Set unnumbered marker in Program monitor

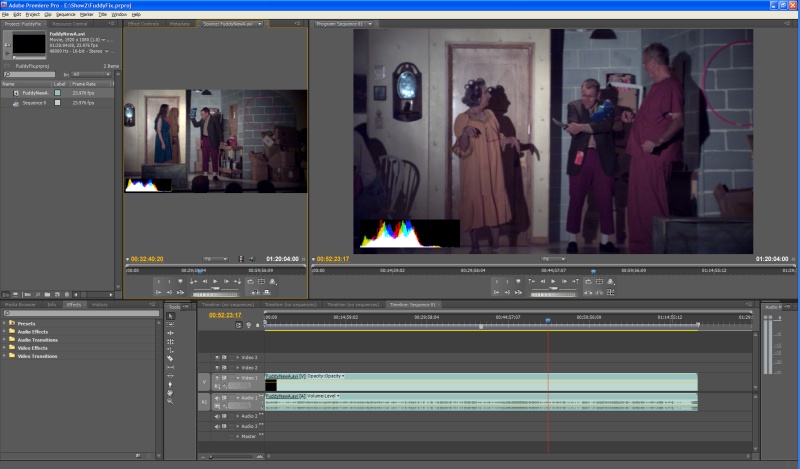click(518, 282)
